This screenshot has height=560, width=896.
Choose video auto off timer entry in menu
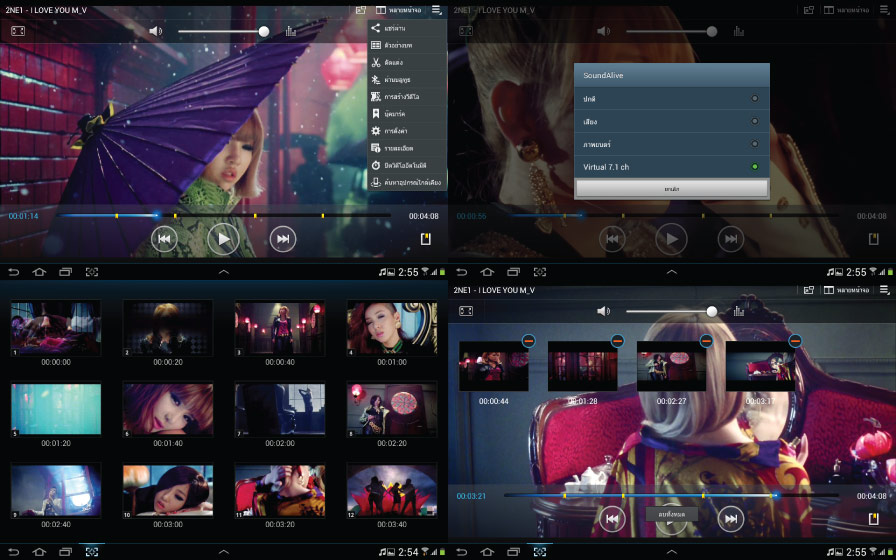(x=407, y=165)
